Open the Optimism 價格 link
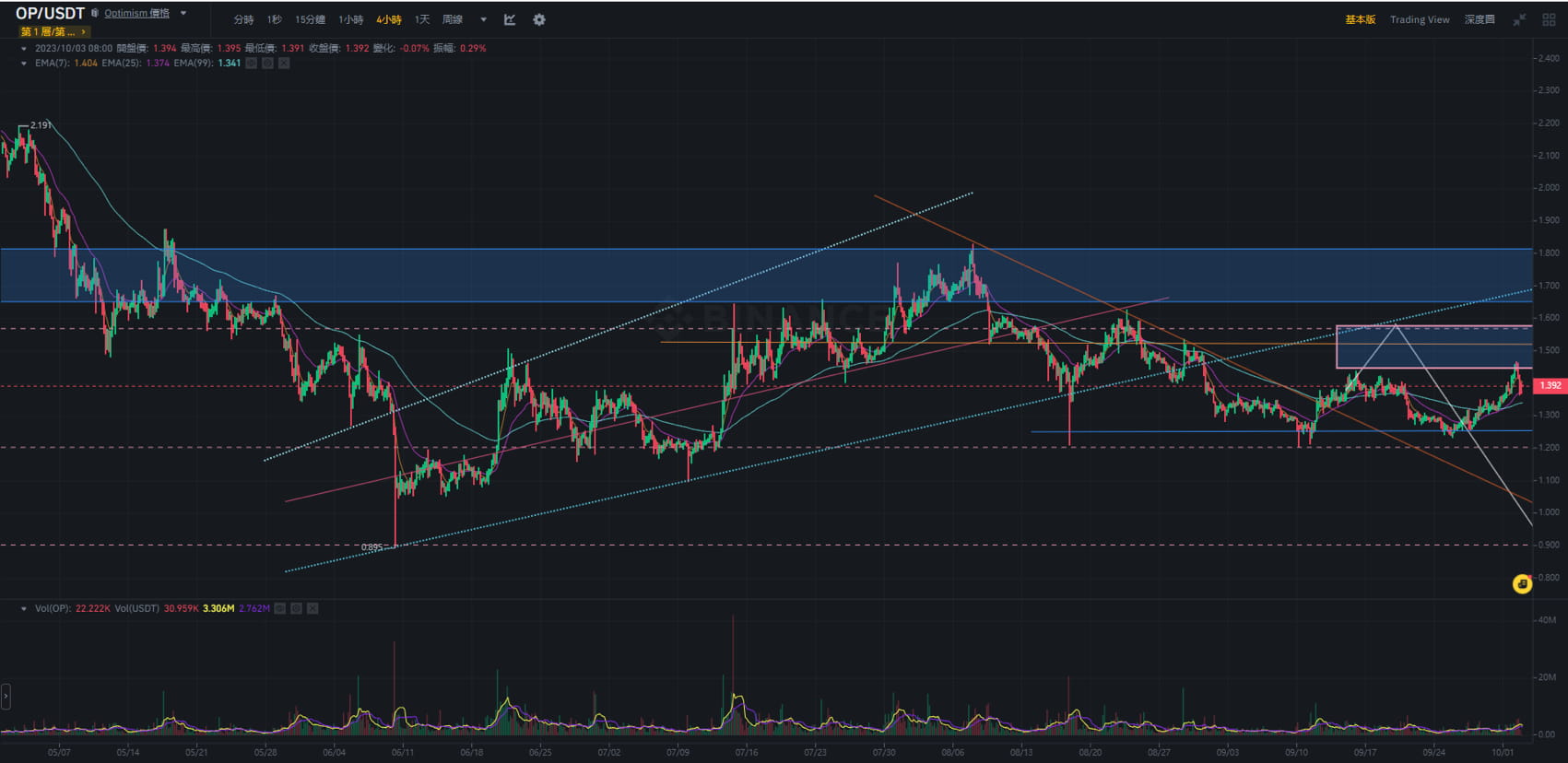The width and height of the screenshot is (1568, 763). 137,13
